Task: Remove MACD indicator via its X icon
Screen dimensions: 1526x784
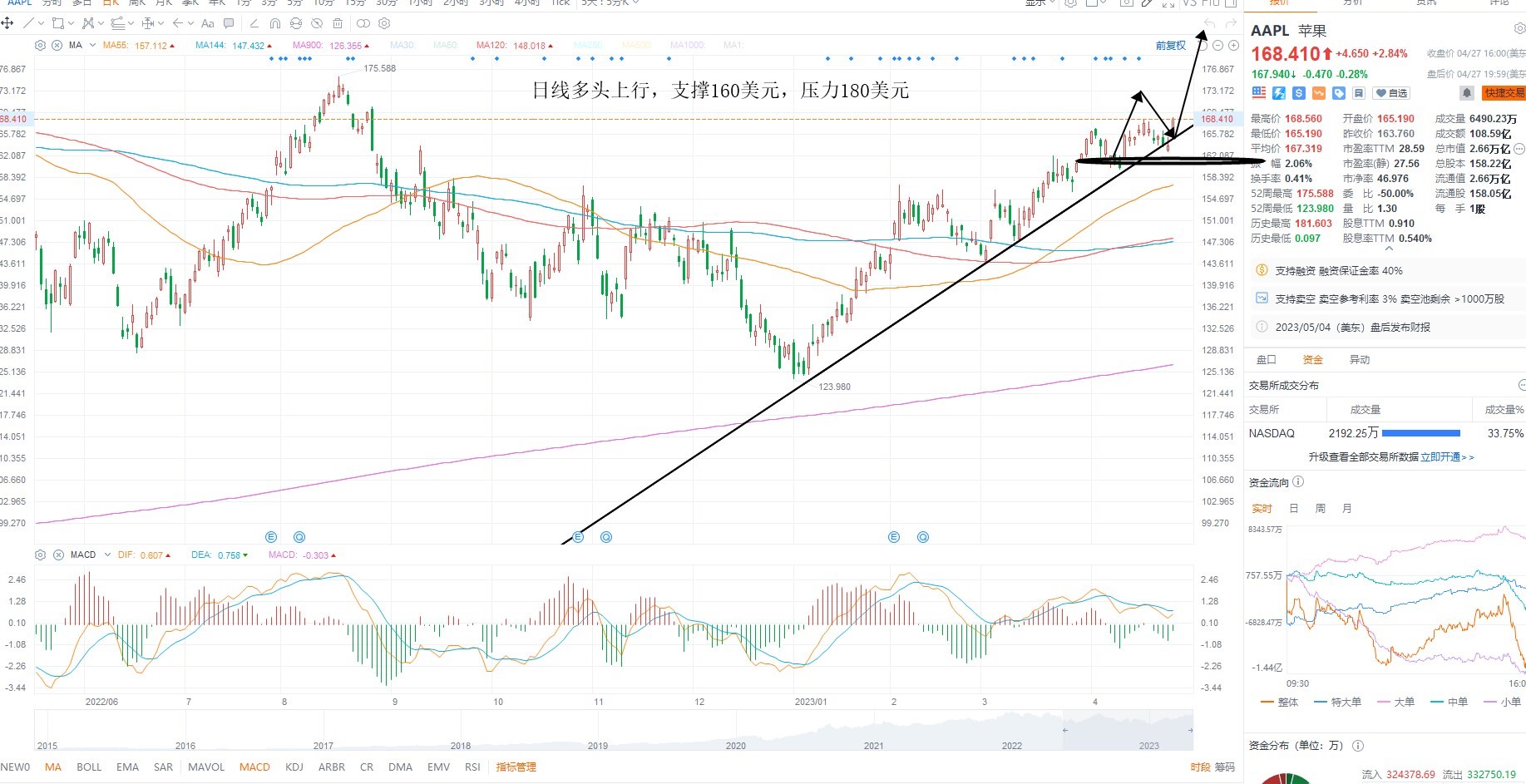Action: 58,555
